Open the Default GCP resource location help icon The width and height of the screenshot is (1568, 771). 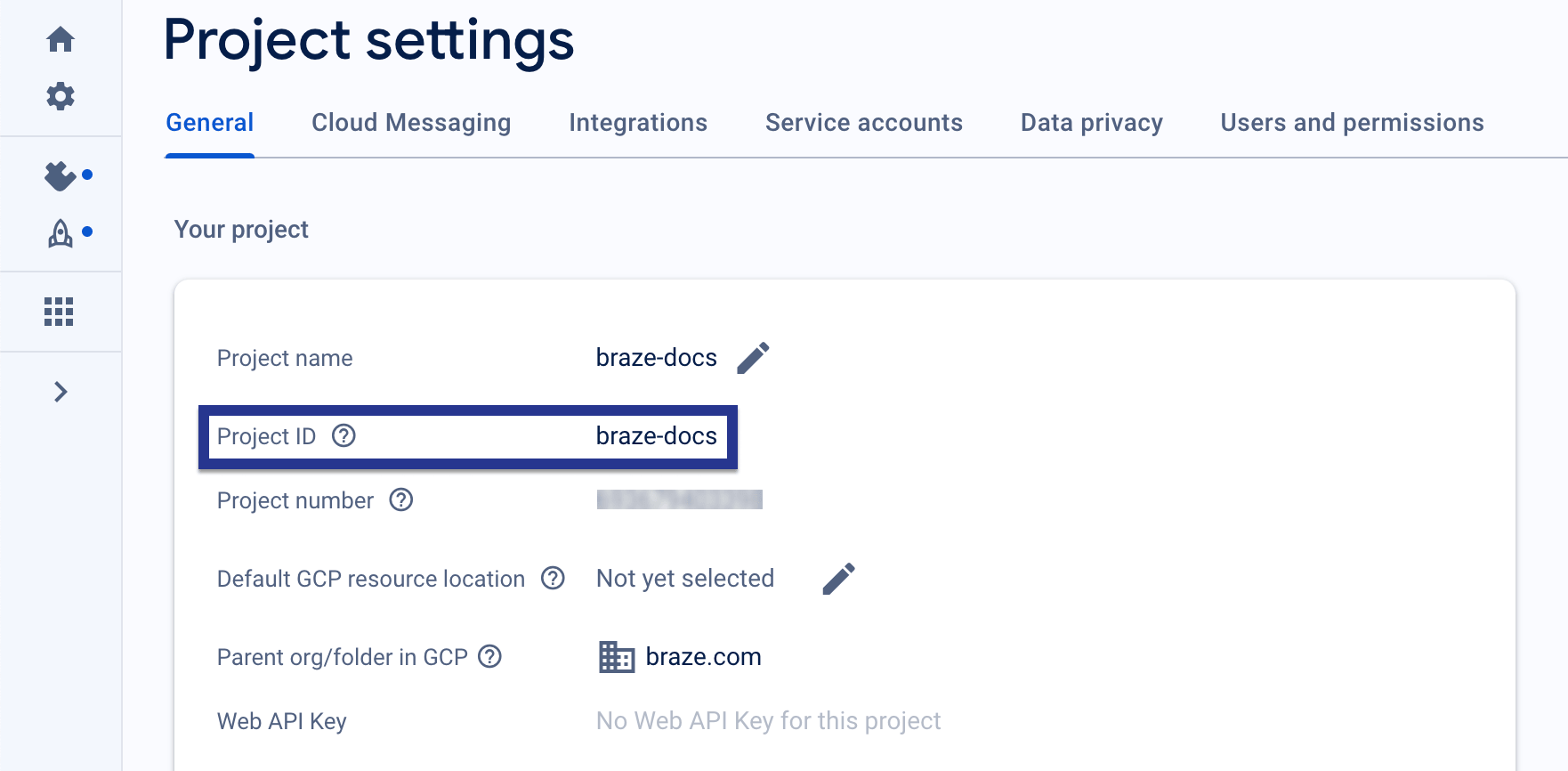pos(553,579)
